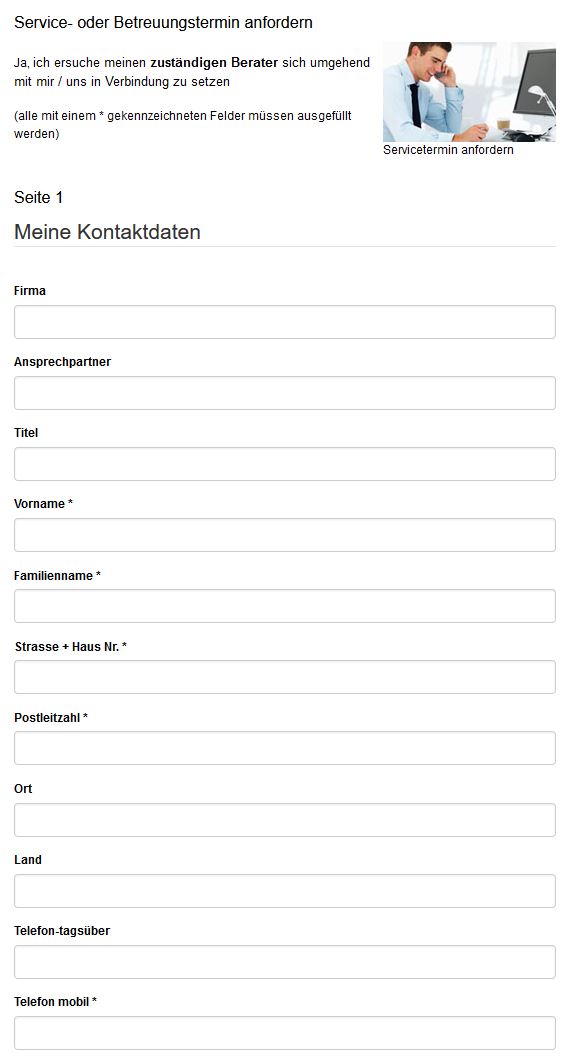Select the Seite 1 heading
Viewport: 569px width, 1059px height.
[39, 197]
